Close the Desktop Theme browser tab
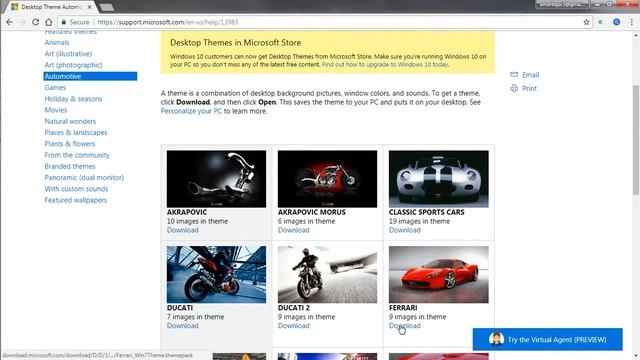640x360 pixels. point(89,7)
